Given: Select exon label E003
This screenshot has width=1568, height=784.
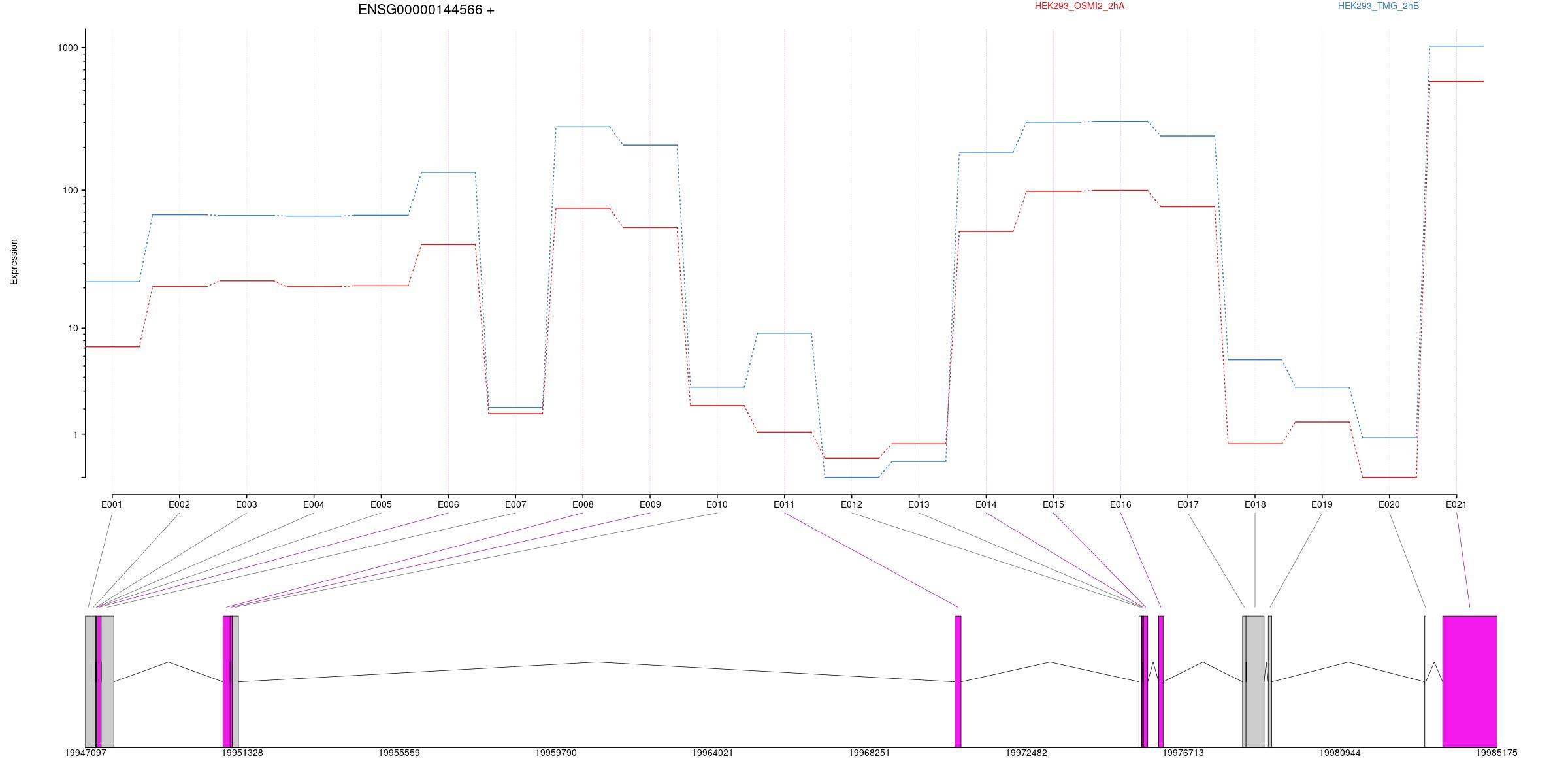Looking at the screenshot, I should [246, 504].
